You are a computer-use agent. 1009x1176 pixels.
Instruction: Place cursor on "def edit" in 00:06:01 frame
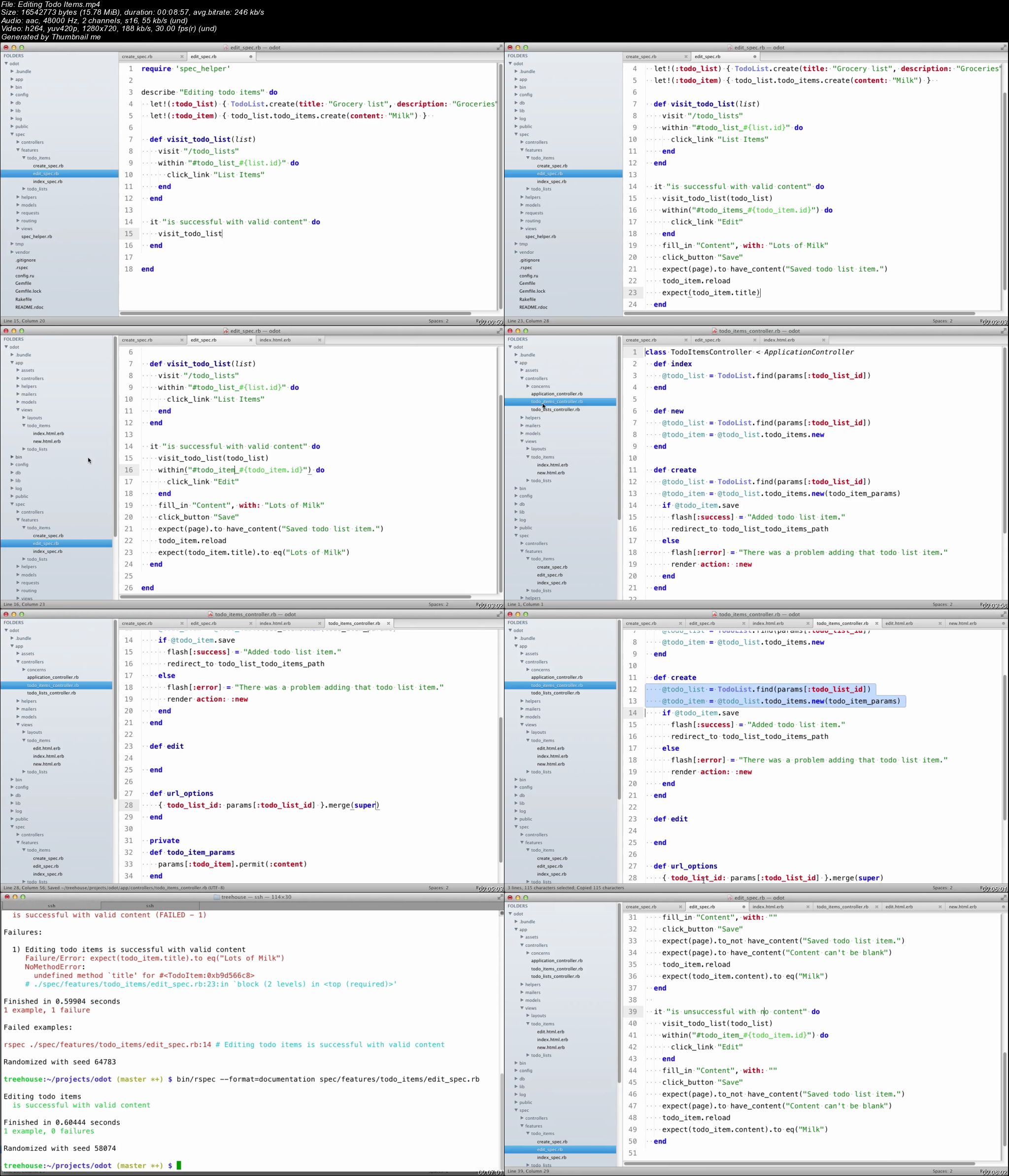(670, 819)
